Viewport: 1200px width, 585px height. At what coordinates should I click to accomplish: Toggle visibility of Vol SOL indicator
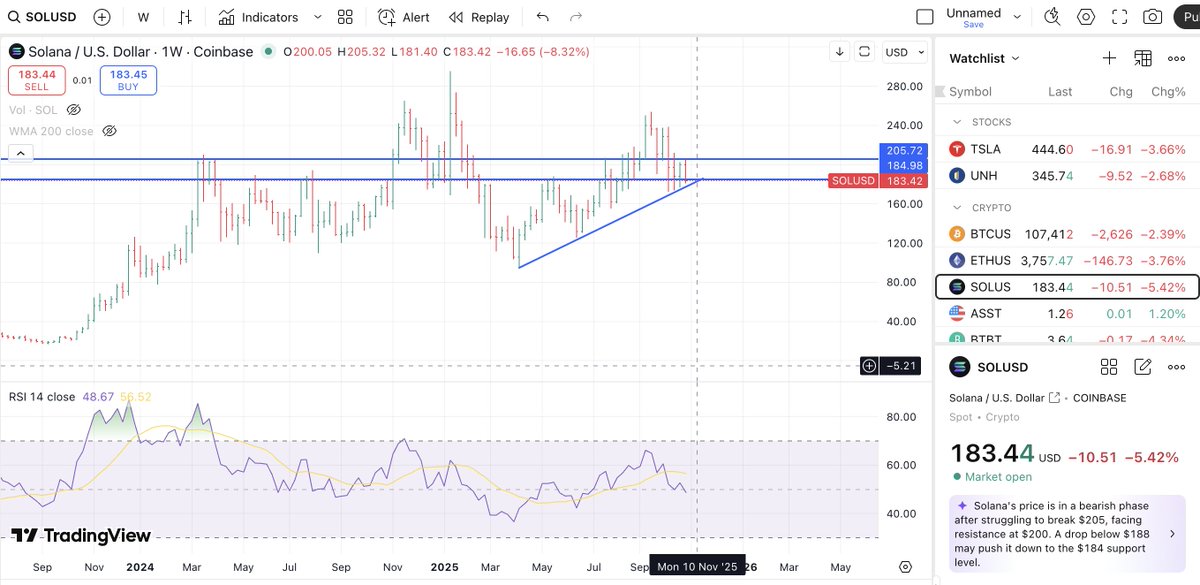coord(73,110)
